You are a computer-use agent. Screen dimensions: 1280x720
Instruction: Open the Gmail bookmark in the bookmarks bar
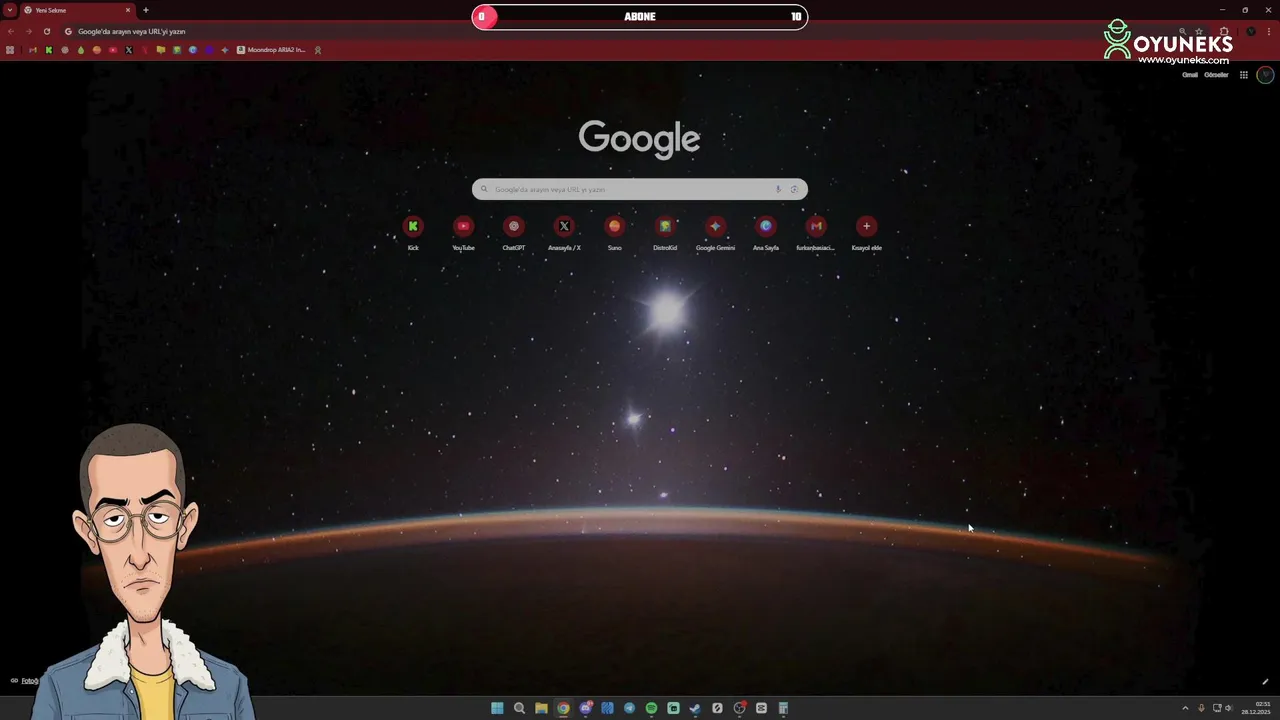(x=33, y=50)
